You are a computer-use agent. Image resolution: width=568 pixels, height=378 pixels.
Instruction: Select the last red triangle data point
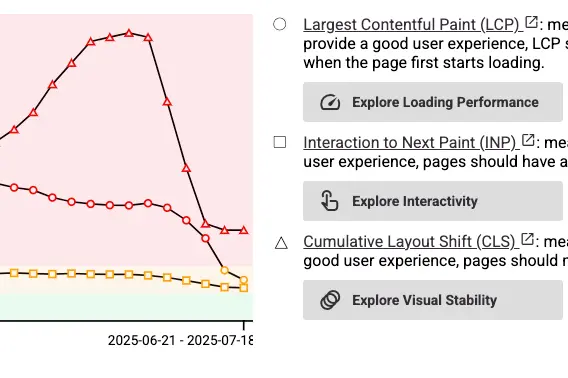(x=243, y=230)
